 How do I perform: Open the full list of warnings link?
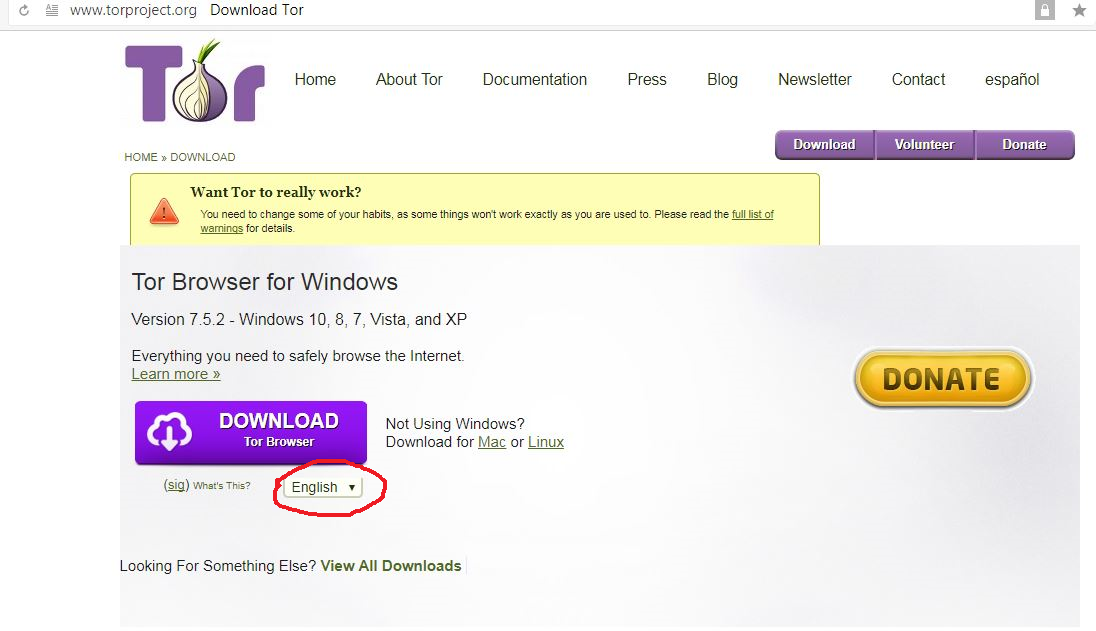[x=752, y=213]
